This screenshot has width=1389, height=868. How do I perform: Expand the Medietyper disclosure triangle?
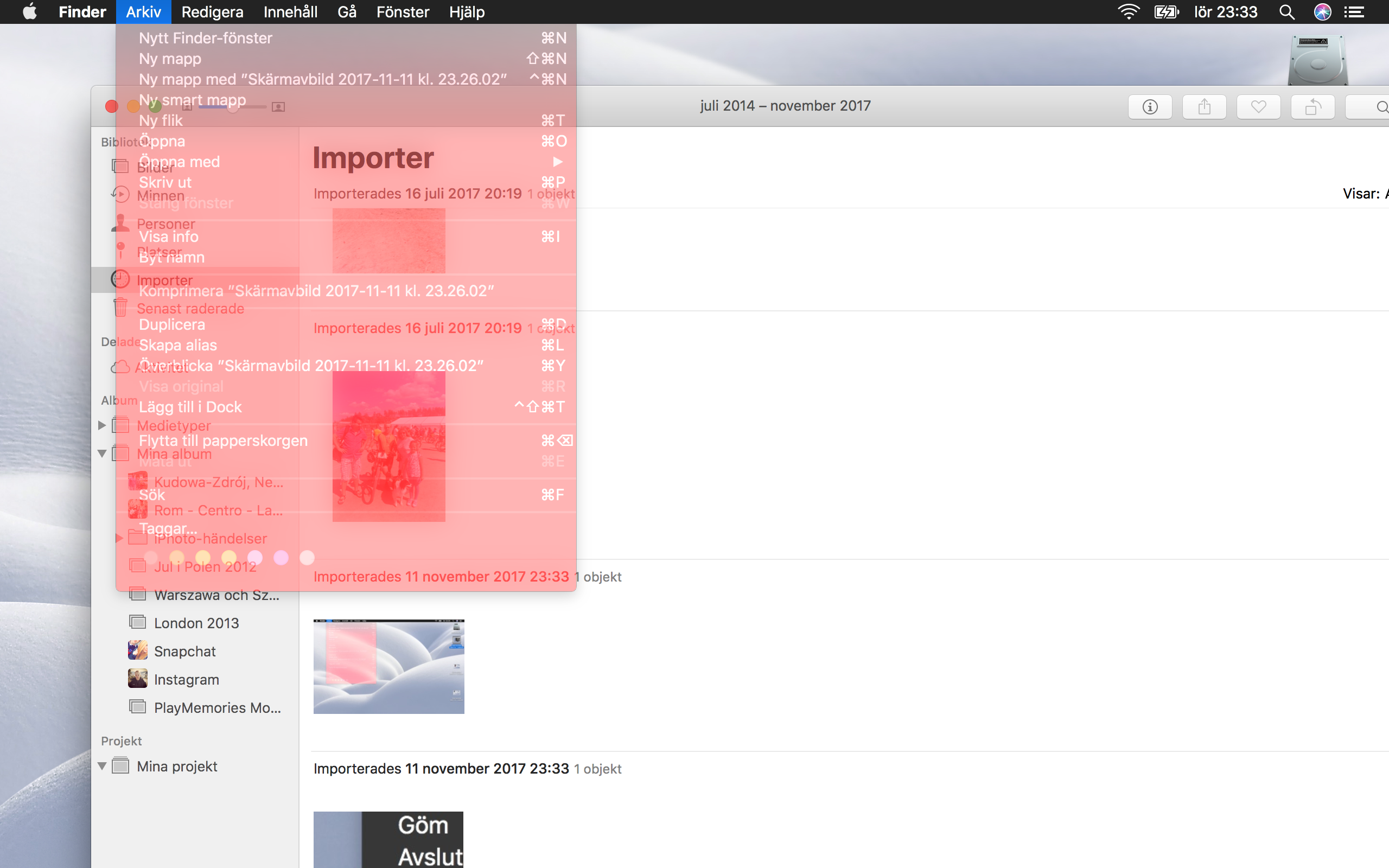(102, 425)
